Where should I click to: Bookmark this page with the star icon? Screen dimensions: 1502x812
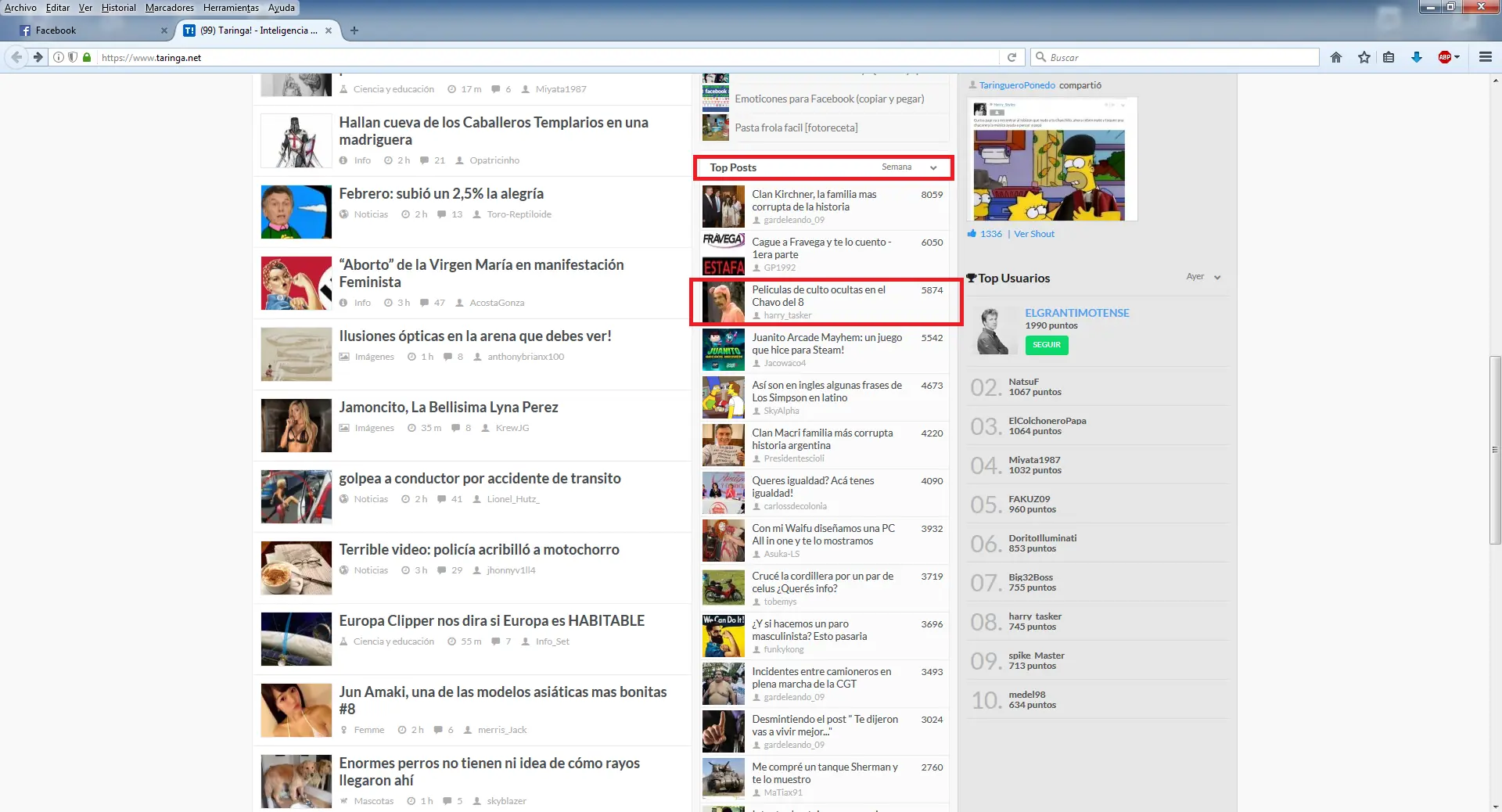coord(1364,57)
